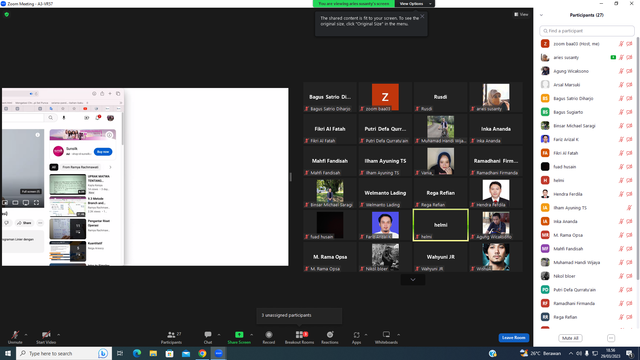The height and width of the screenshot is (360, 640).
Task: Open Google Chrome from taskbar
Action: pos(202,353)
